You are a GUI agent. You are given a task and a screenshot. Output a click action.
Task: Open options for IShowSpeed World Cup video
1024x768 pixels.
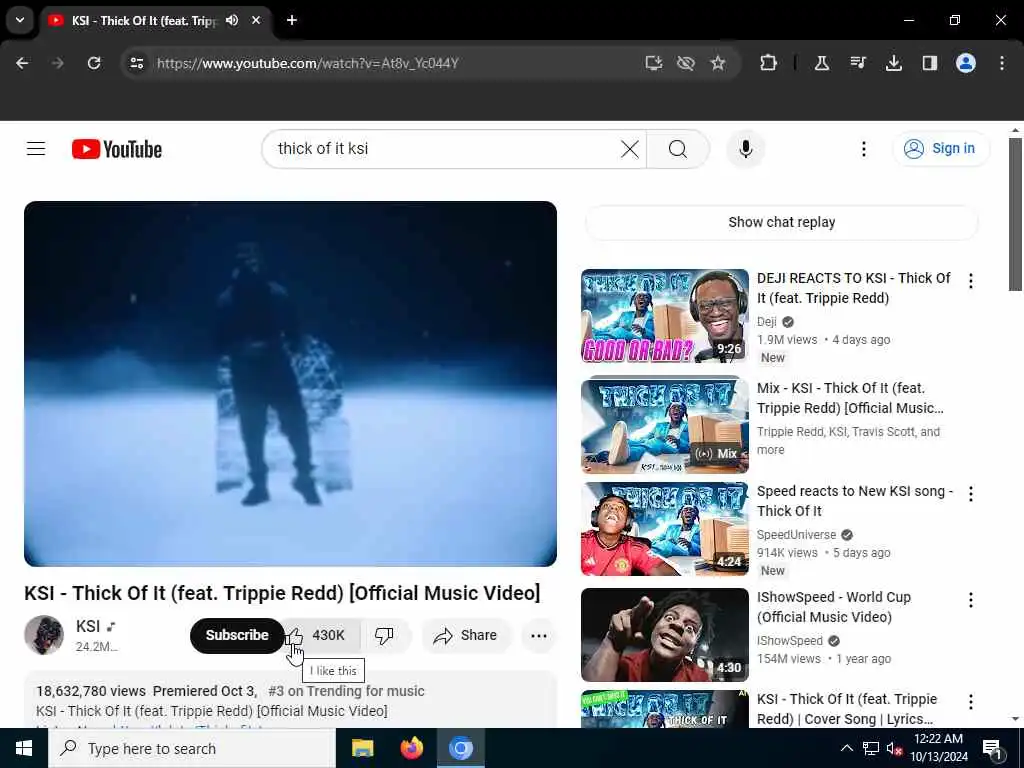click(x=970, y=600)
